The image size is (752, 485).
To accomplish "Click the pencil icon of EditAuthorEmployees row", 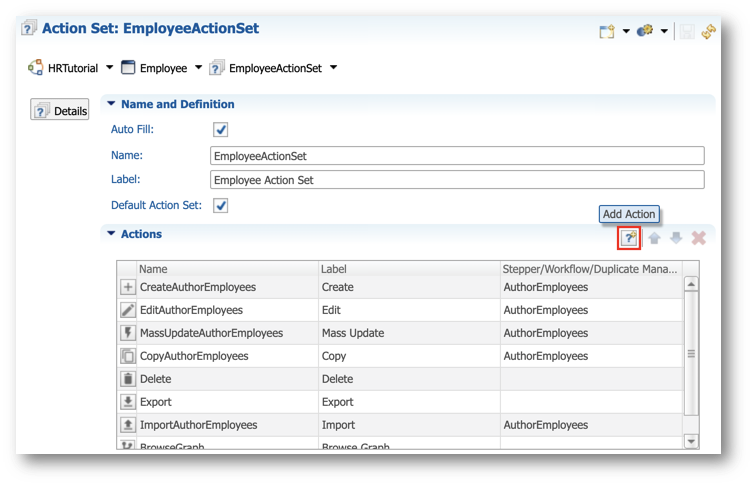I will pos(128,310).
